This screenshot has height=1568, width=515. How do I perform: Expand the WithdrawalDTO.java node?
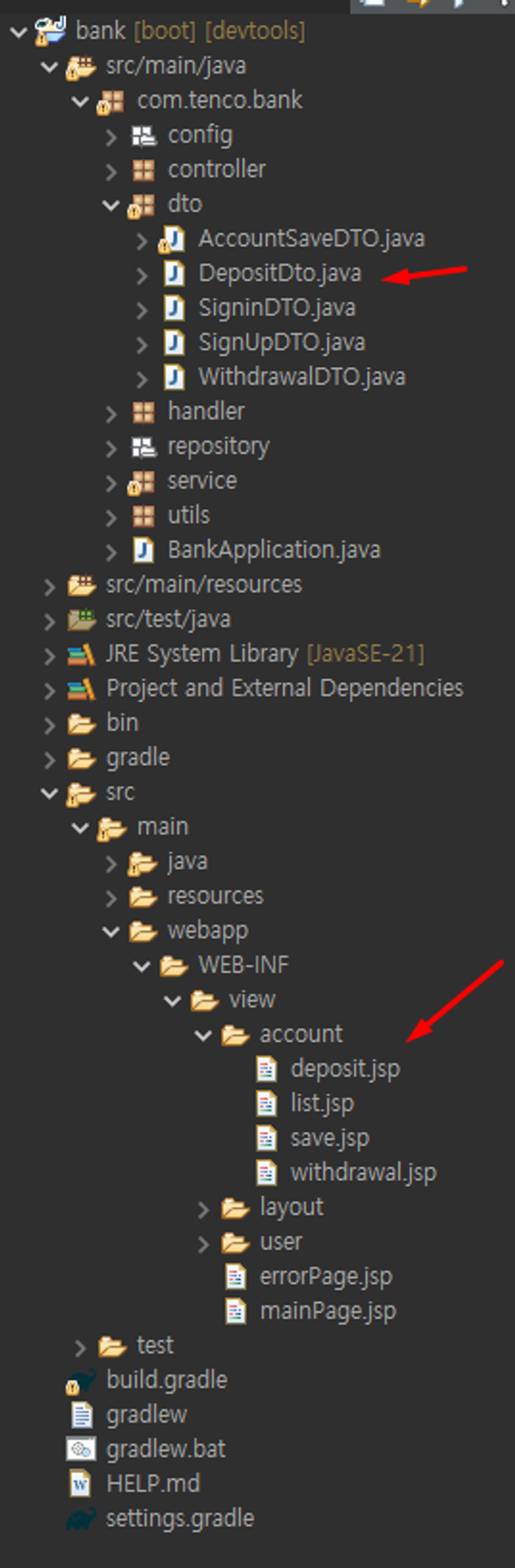[142, 378]
